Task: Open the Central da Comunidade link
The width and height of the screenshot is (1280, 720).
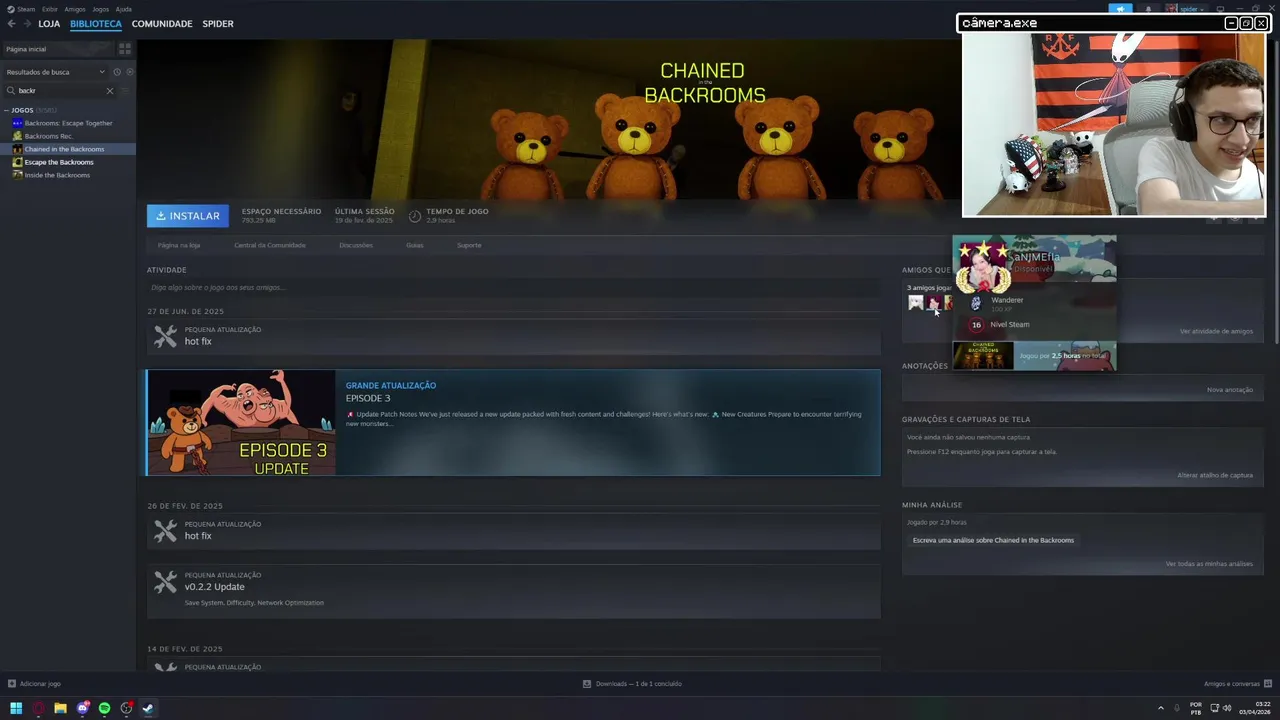Action: coord(270,245)
